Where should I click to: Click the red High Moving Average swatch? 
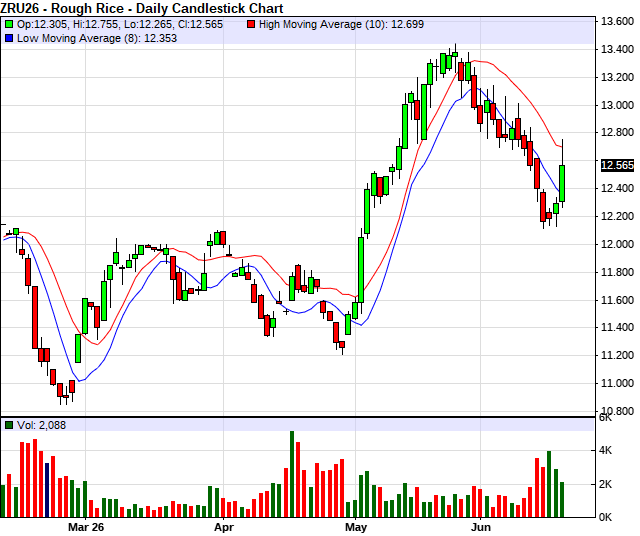tap(251, 24)
